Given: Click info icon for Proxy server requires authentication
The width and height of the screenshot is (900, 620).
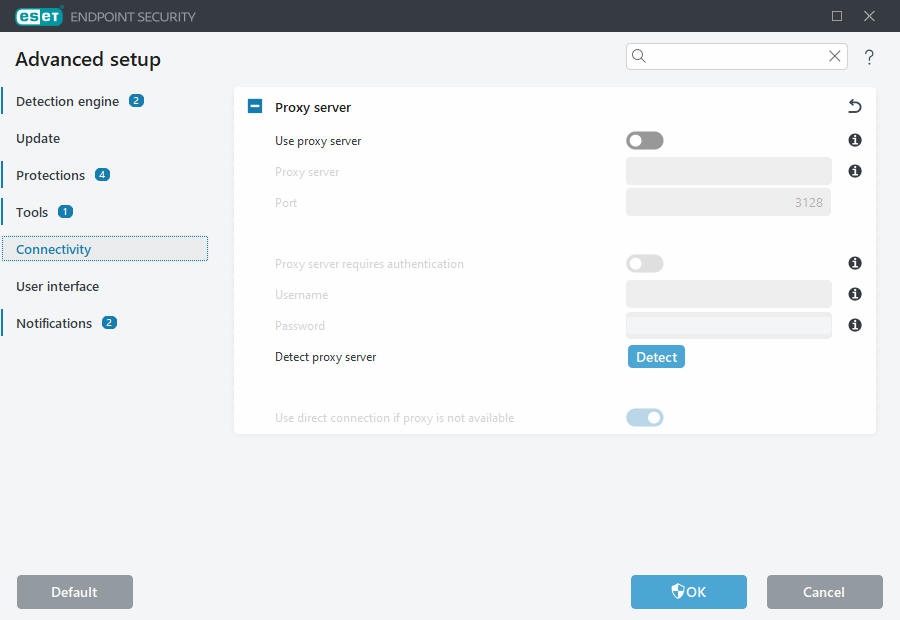Looking at the screenshot, I should coord(855,264).
